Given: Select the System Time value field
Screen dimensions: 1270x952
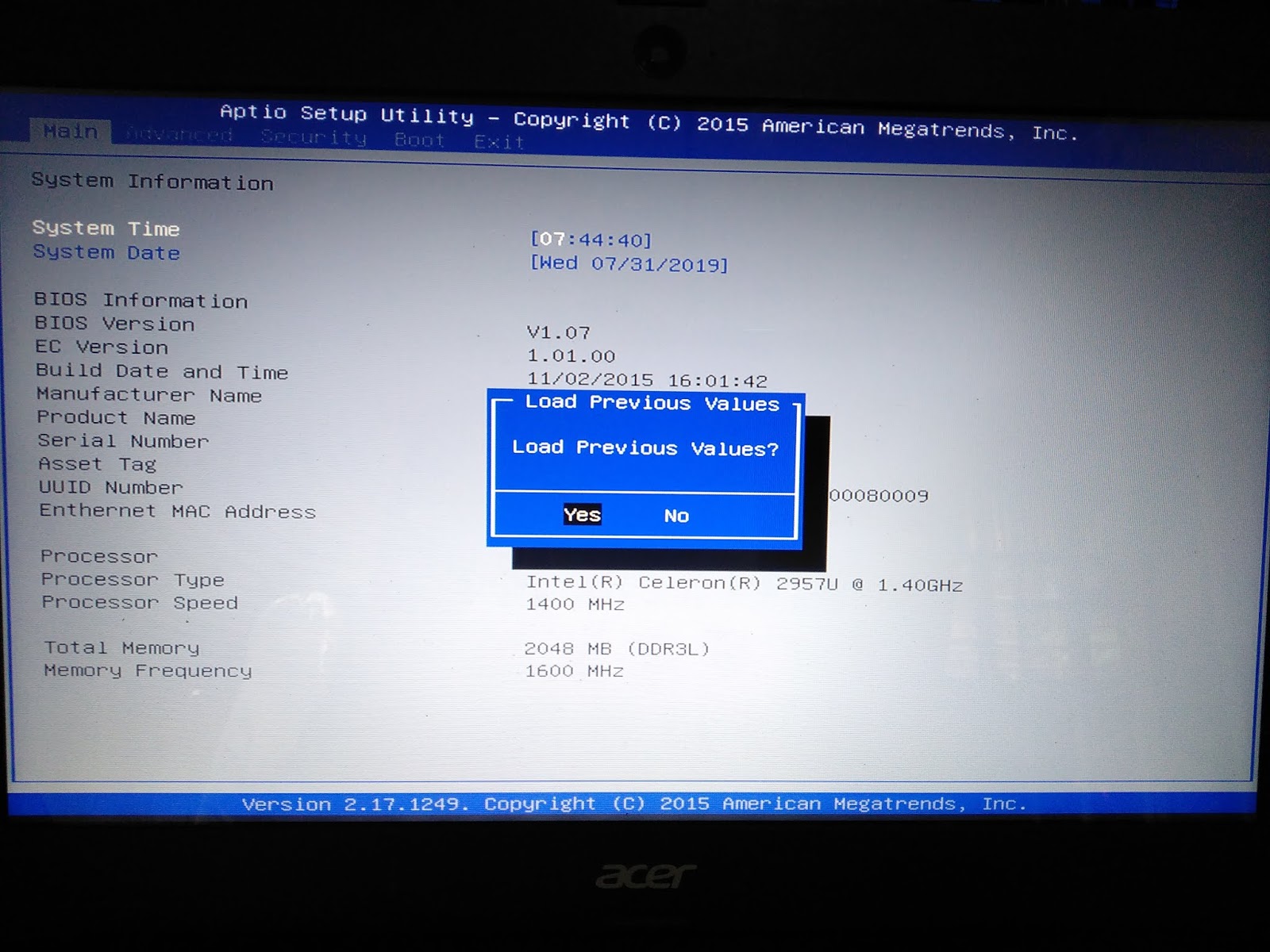Looking at the screenshot, I should (591, 240).
